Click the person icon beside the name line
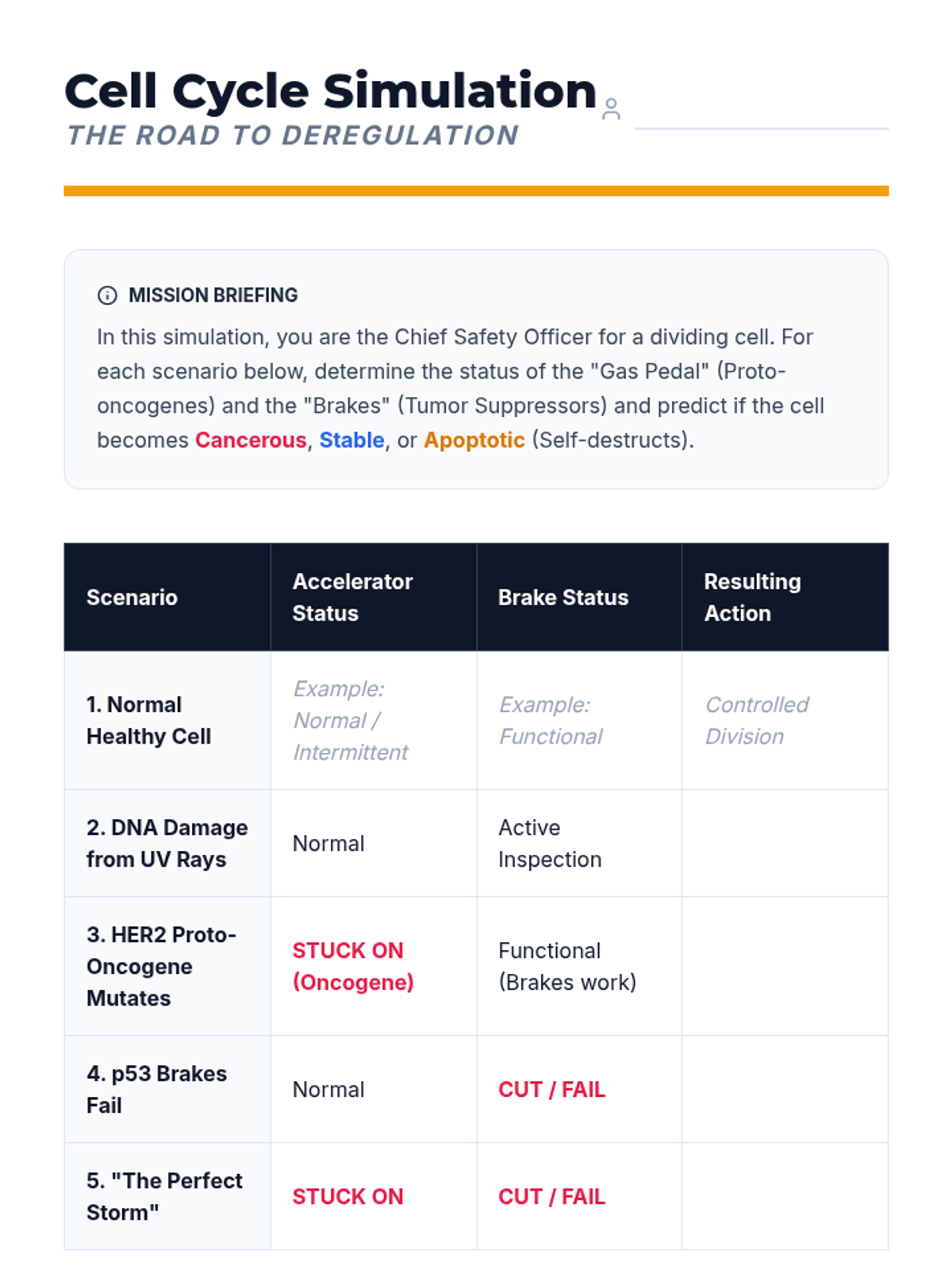The width and height of the screenshot is (952, 1270). click(611, 109)
